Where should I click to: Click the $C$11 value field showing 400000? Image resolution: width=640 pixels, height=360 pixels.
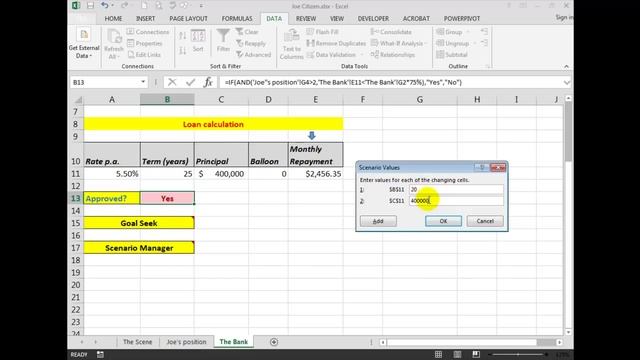(x=456, y=201)
